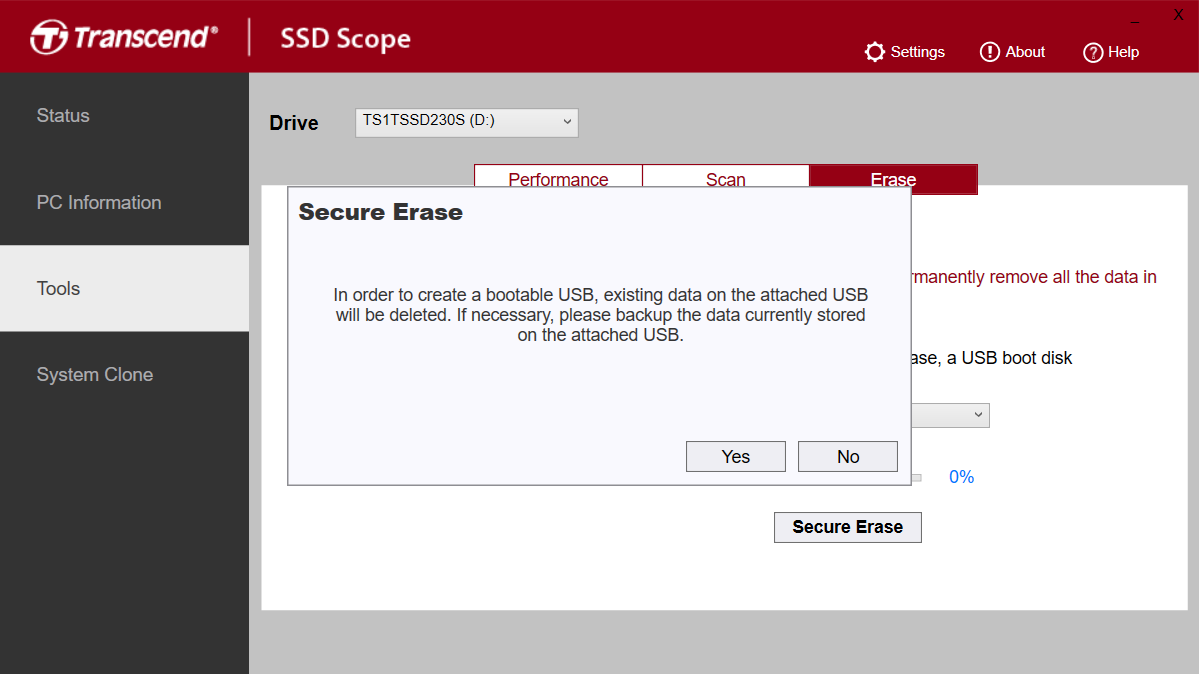Open the Status section

pyautogui.click(x=125, y=116)
